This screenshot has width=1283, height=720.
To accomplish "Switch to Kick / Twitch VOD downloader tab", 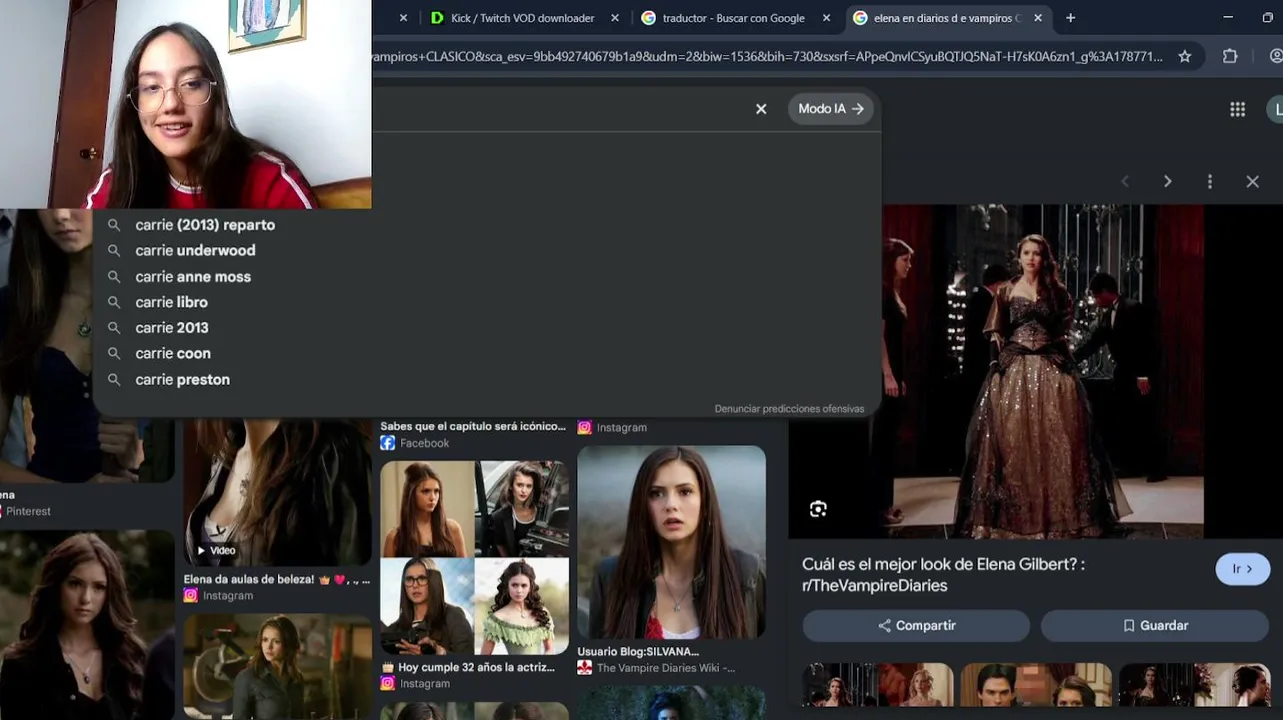I will (x=522, y=18).
